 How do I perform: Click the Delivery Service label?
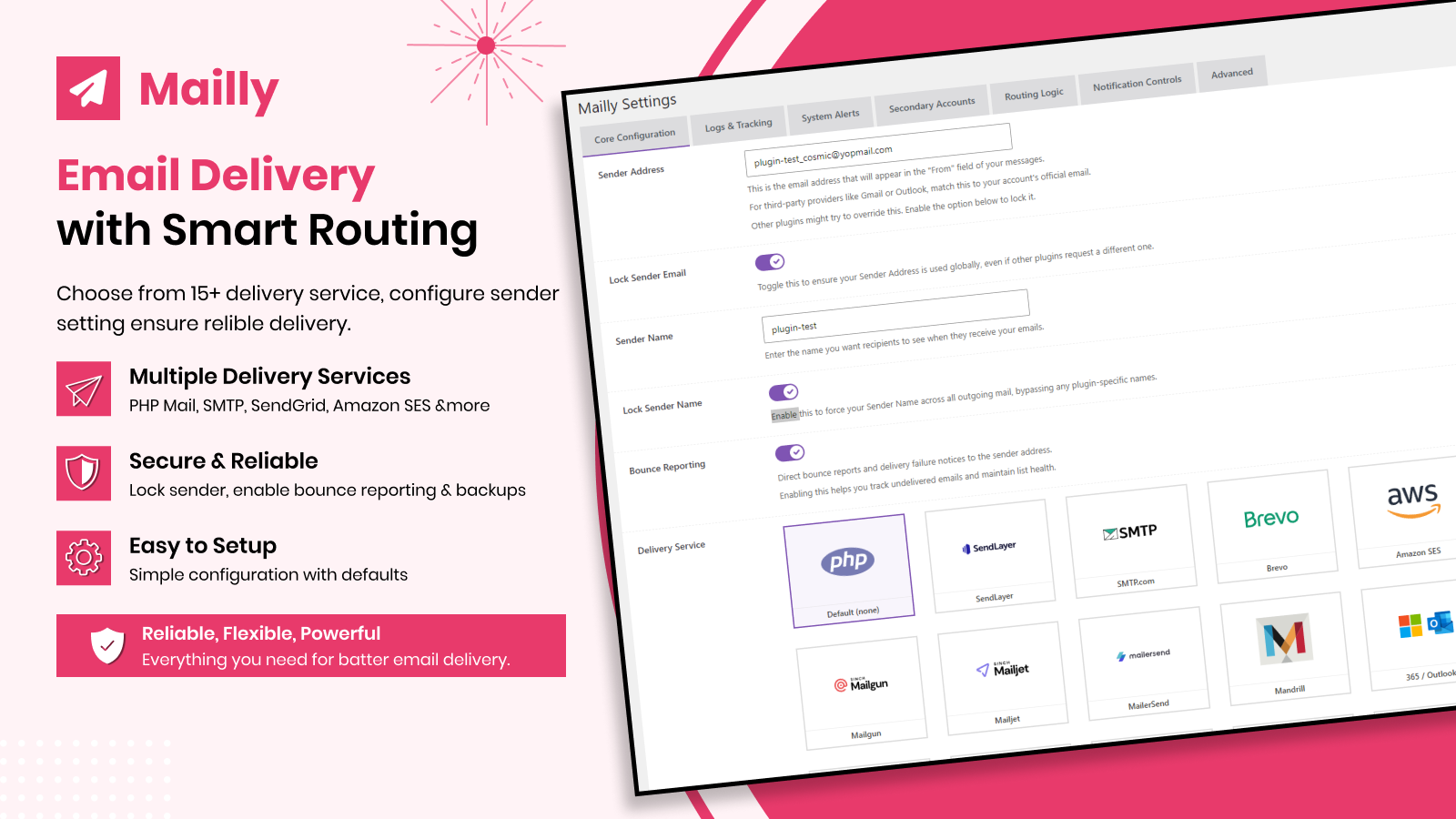(x=671, y=548)
